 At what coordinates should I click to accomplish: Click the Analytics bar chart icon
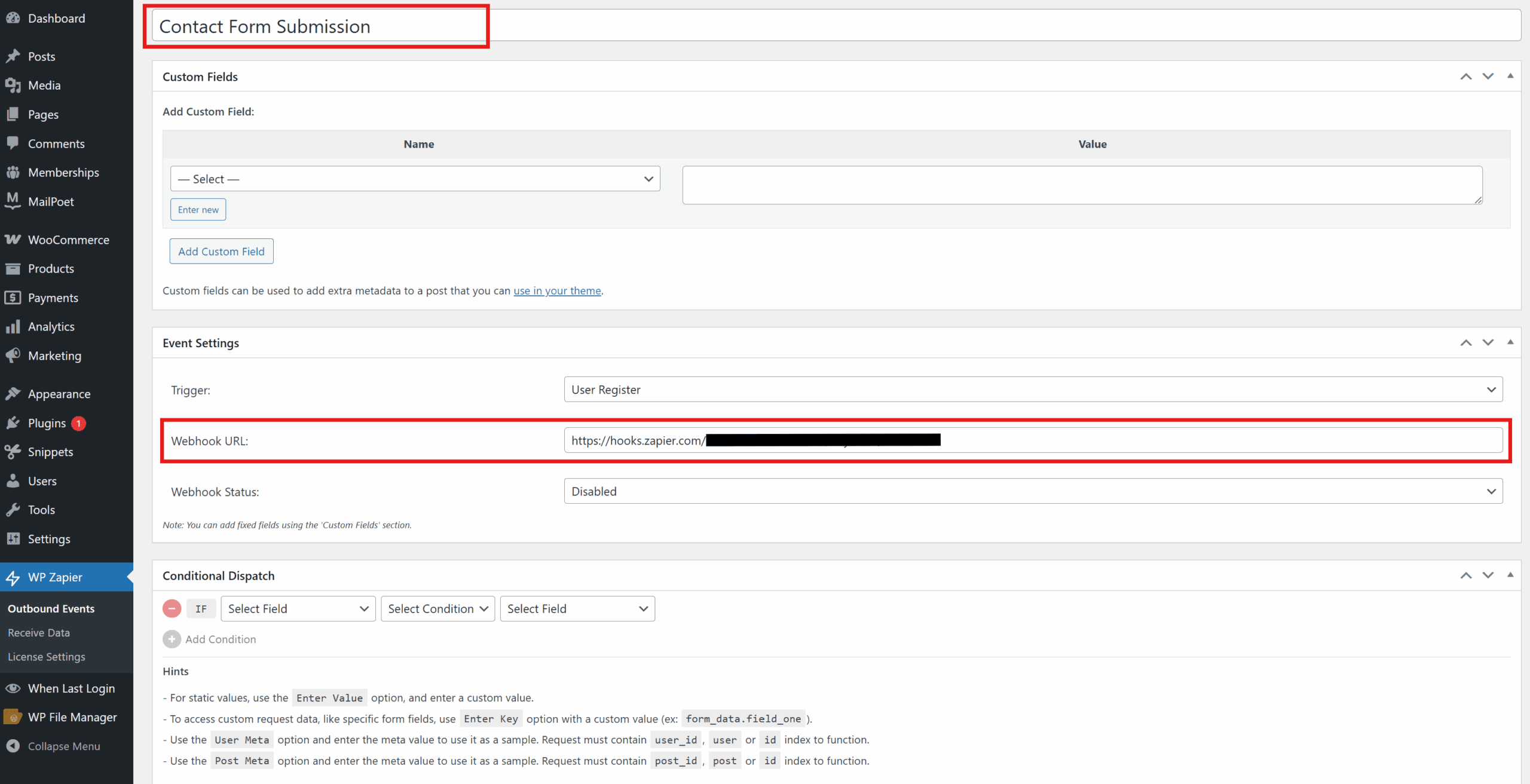tap(13, 326)
